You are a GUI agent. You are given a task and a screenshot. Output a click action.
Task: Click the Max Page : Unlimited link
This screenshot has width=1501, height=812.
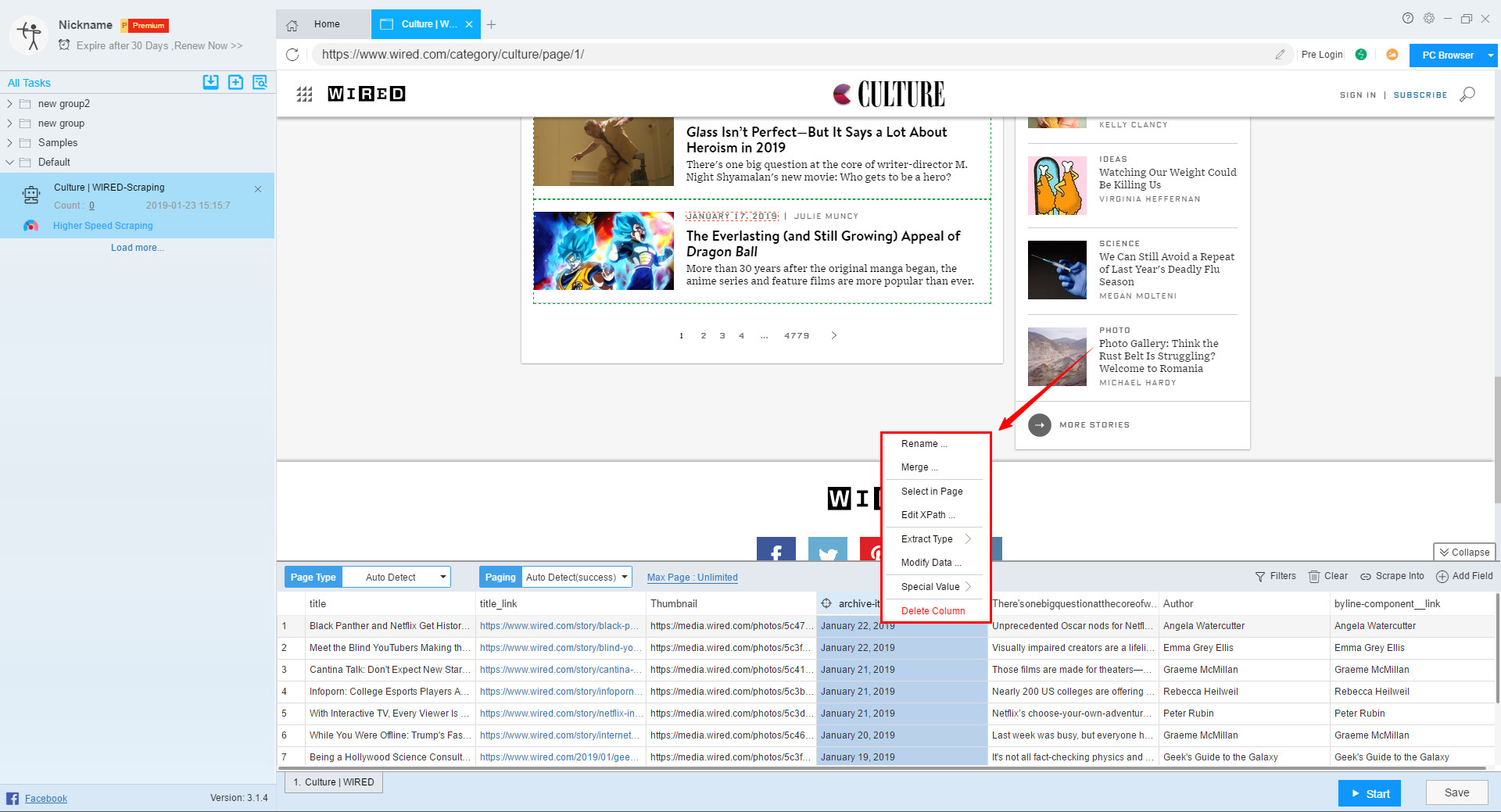[693, 578]
